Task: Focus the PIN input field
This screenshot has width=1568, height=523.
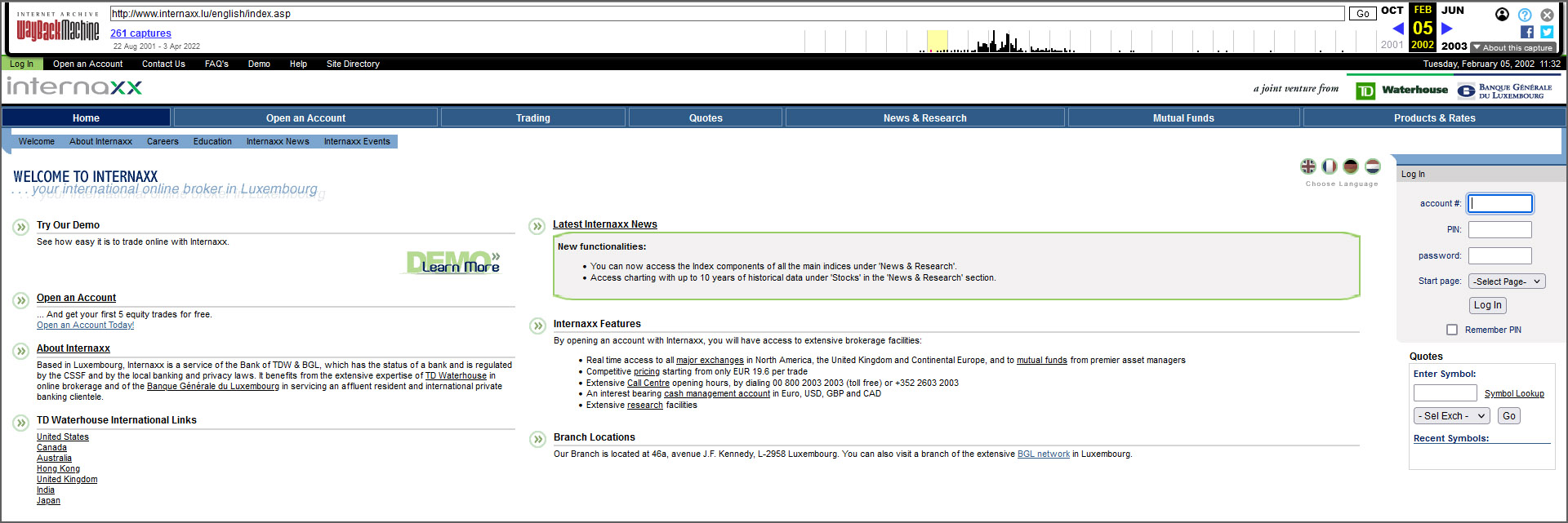Action: click(1500, 229)
